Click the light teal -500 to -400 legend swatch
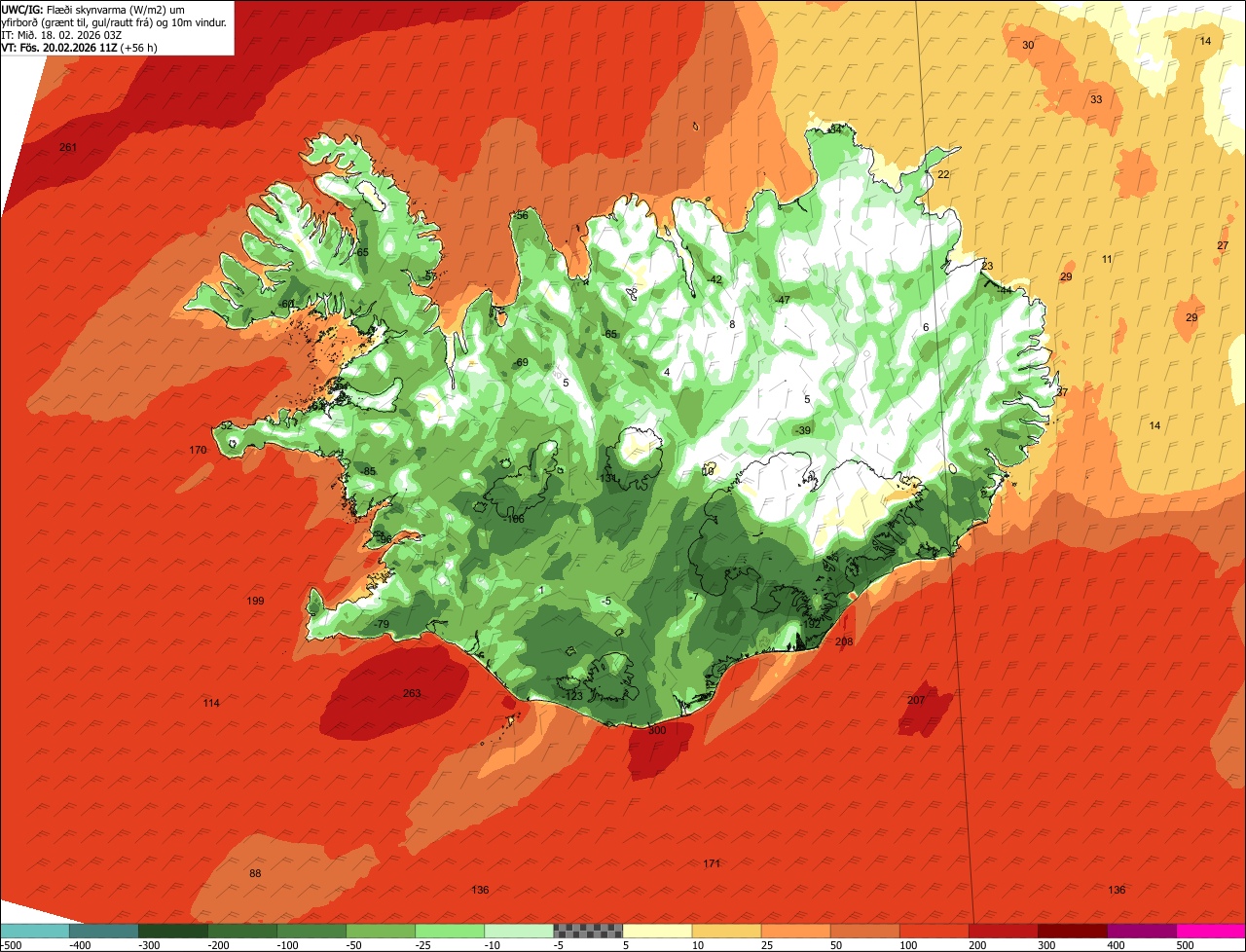Screen dimensions: 1246x952 35,931
